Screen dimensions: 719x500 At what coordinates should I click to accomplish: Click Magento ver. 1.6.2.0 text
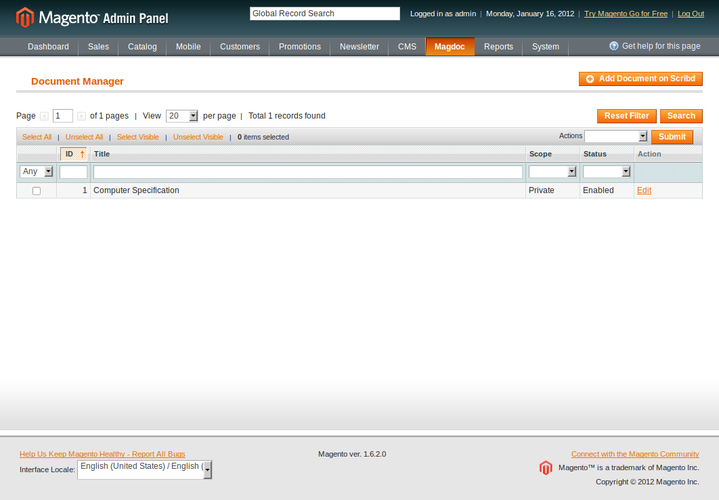[352, 454]
